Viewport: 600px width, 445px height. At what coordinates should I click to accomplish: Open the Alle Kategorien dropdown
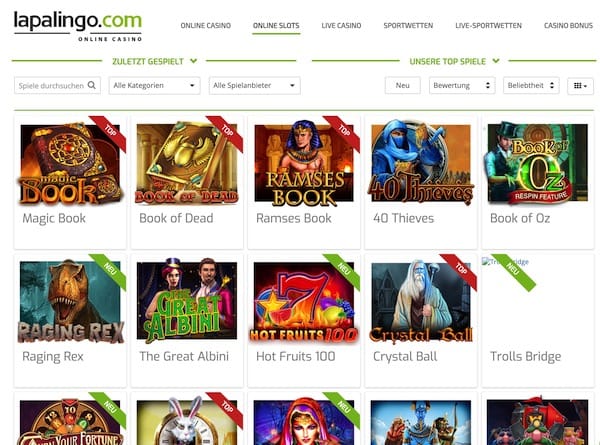tap(154, 85)
